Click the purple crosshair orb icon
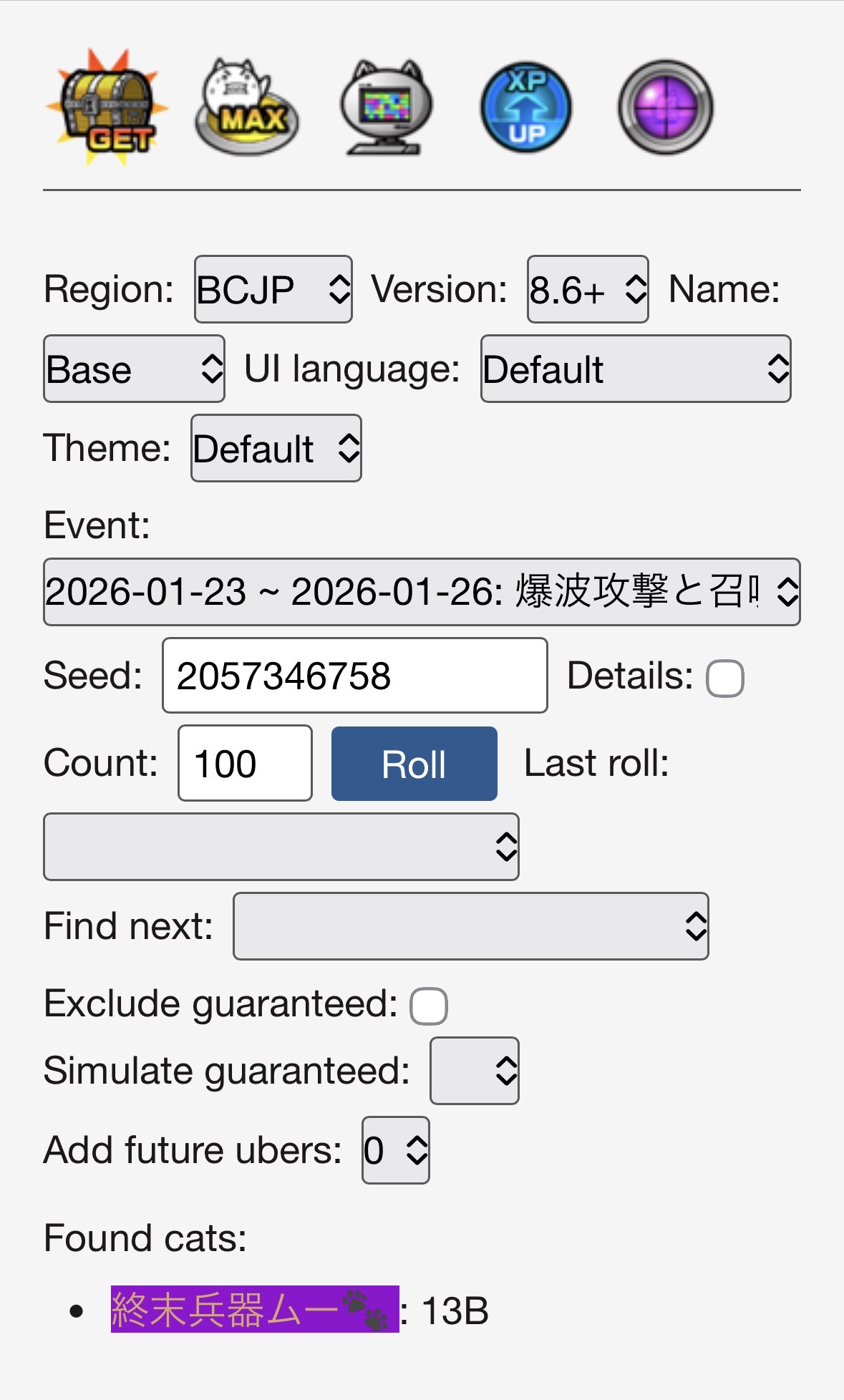 coord(666,107)
